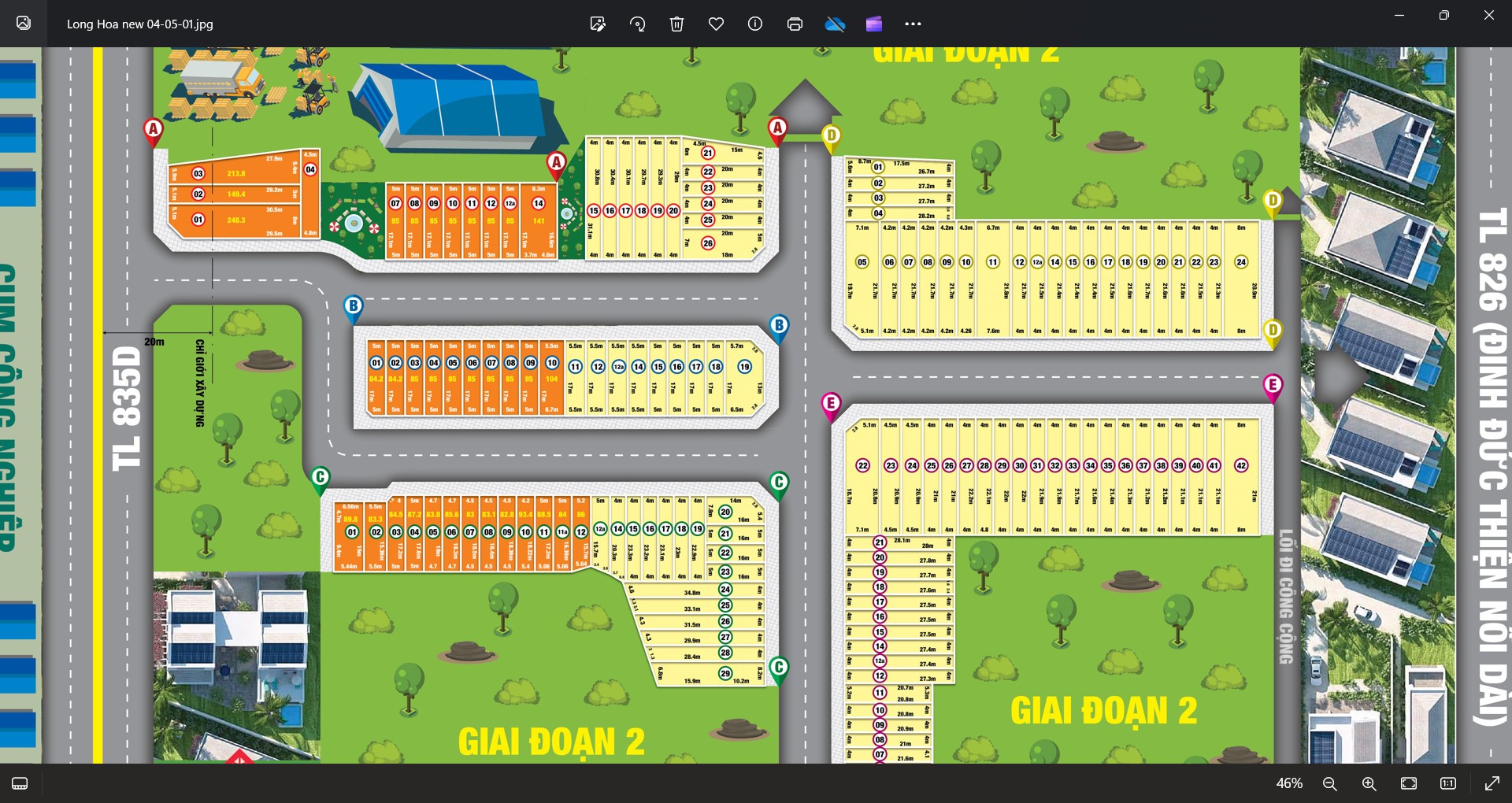Print the image using the printer icon
The image size is (1512, 803).
pyautogui.click(x=795, y=24)
